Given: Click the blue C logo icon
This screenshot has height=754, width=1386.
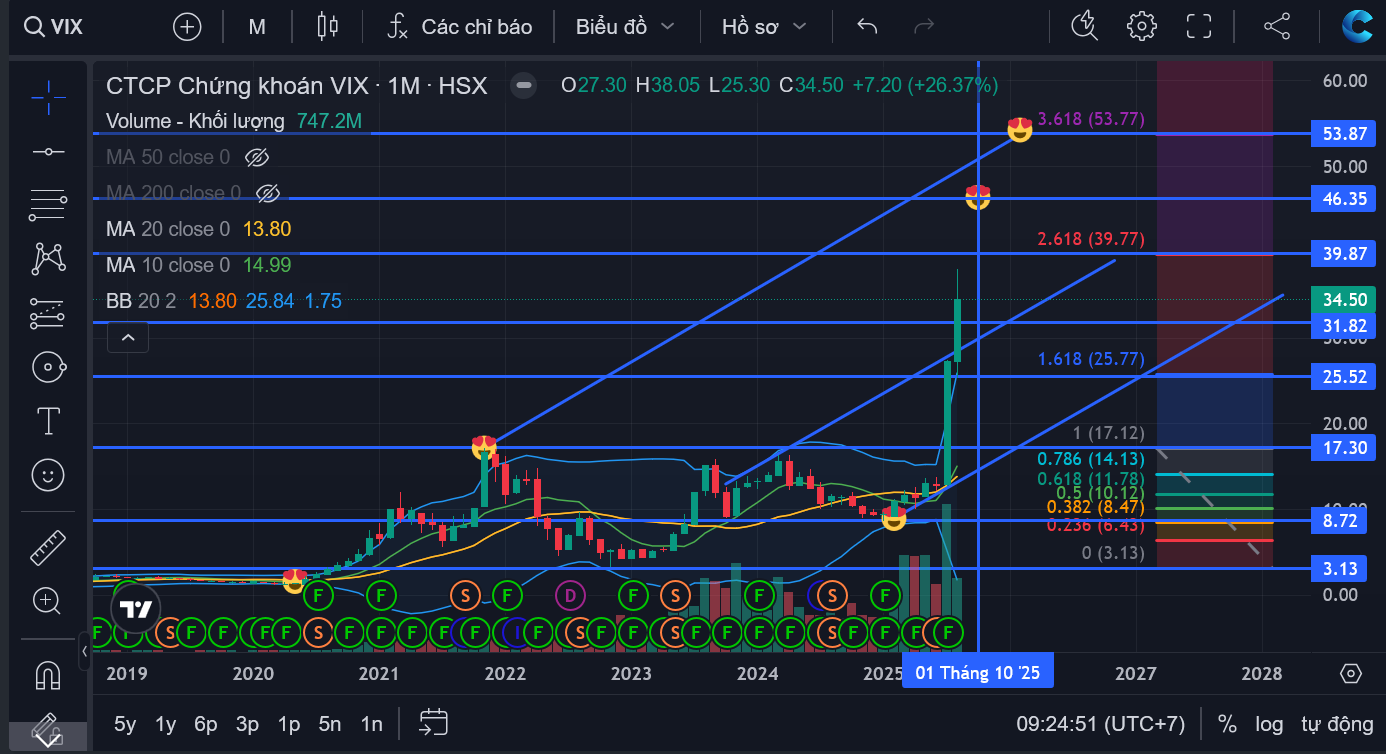Looking at the screenshot, I should [x=1358, y=25].
